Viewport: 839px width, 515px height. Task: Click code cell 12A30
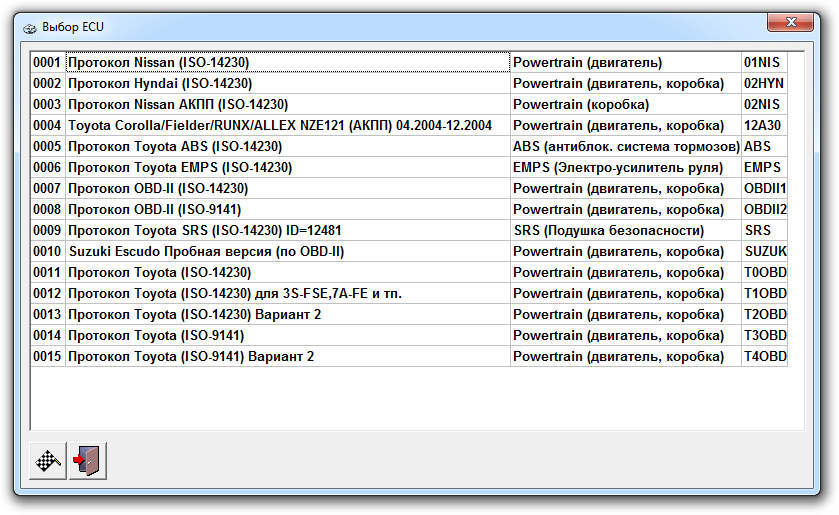tap(764, 125)
